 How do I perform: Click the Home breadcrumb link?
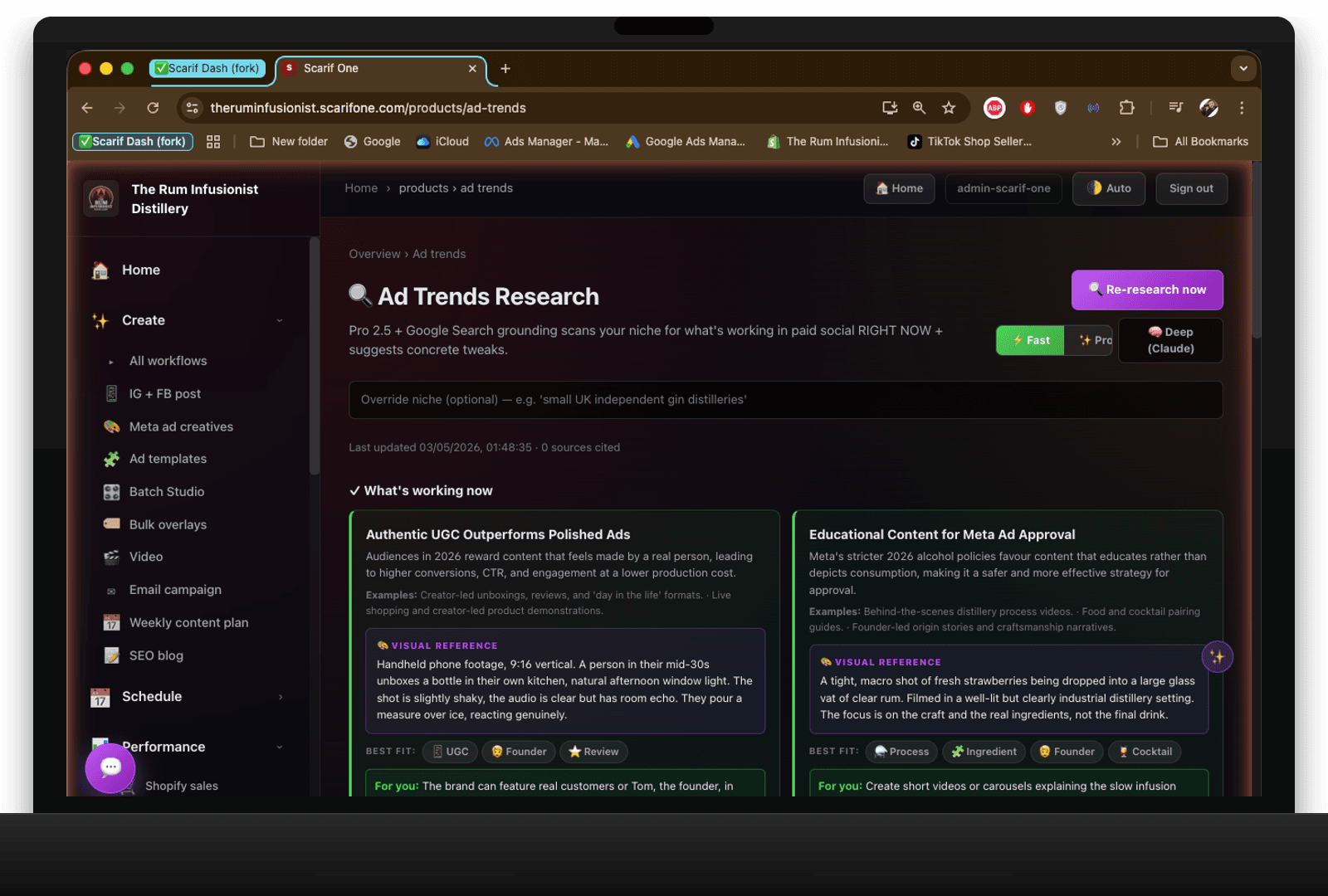pyautogui.click(x=361, y=188)
